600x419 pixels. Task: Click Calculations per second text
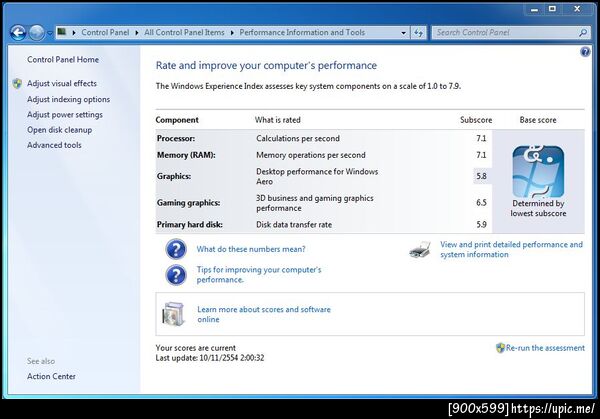[298, 139]
